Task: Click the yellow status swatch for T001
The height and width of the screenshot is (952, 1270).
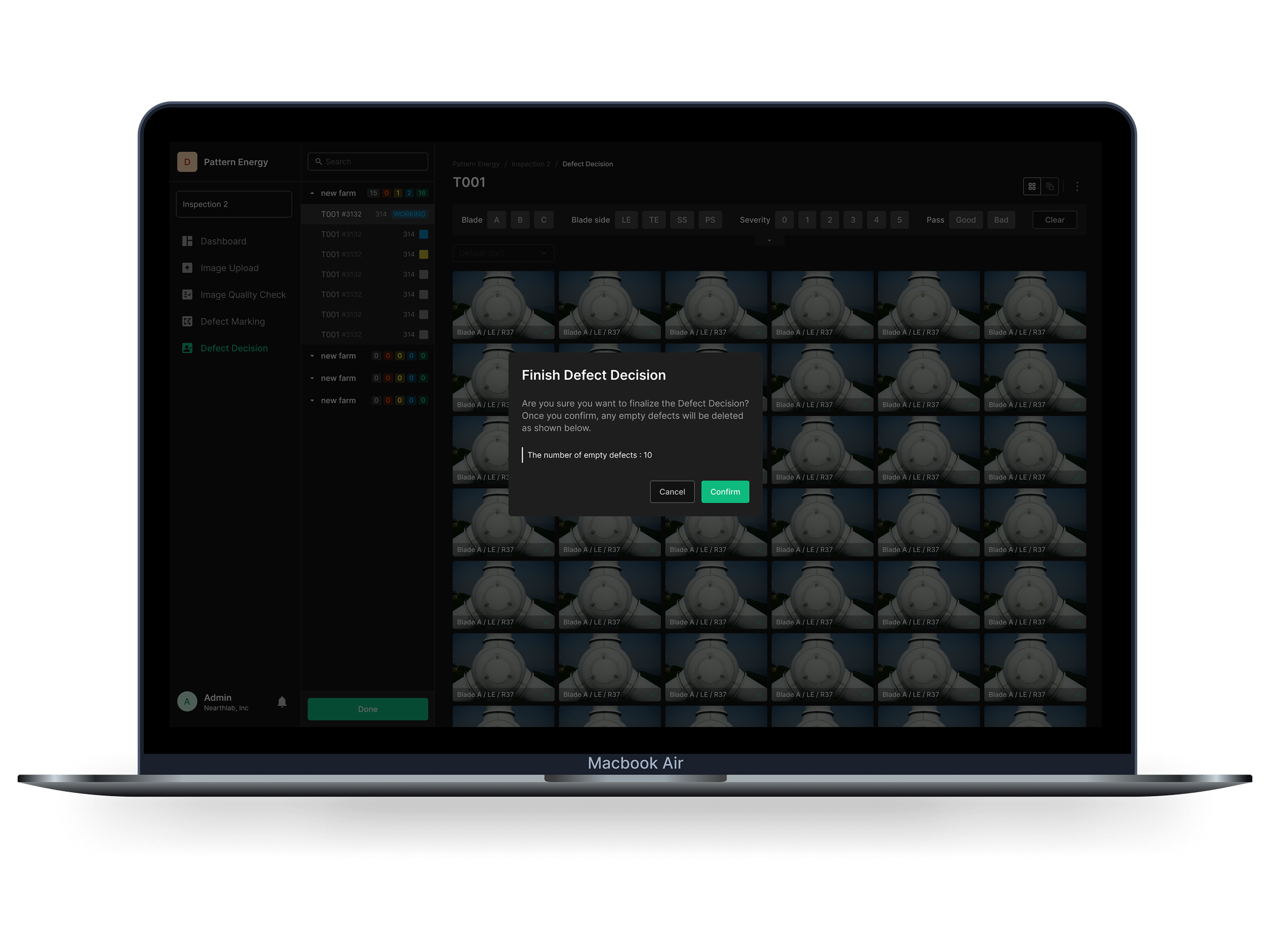Action: point(424,254)
